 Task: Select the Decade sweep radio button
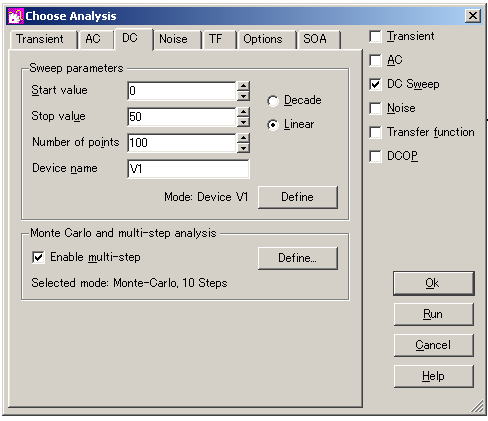pyautogui.click(x=273, y=101)
